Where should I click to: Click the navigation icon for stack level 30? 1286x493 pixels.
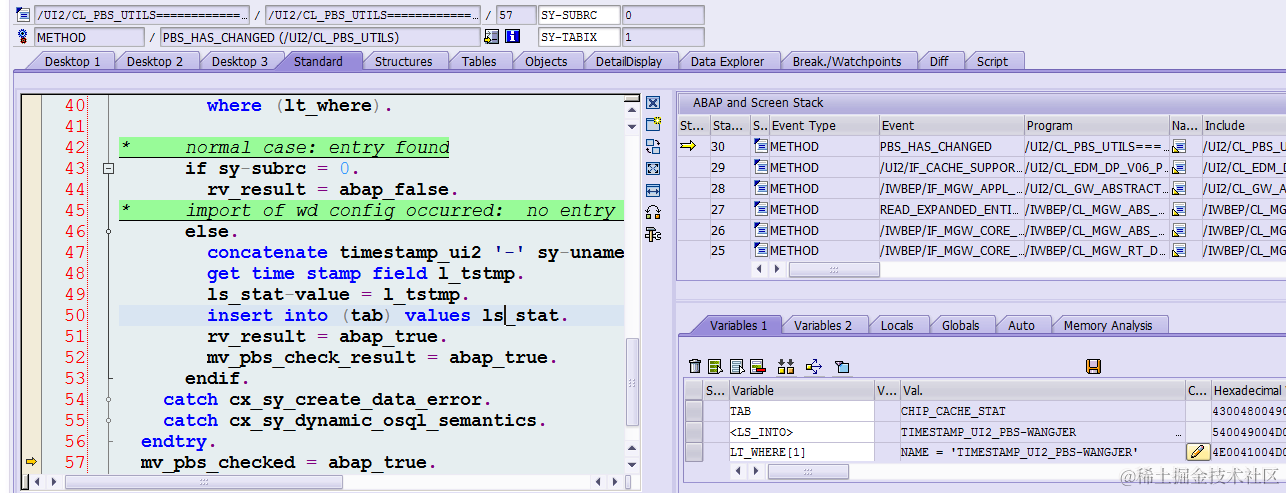pos(1179,147)
